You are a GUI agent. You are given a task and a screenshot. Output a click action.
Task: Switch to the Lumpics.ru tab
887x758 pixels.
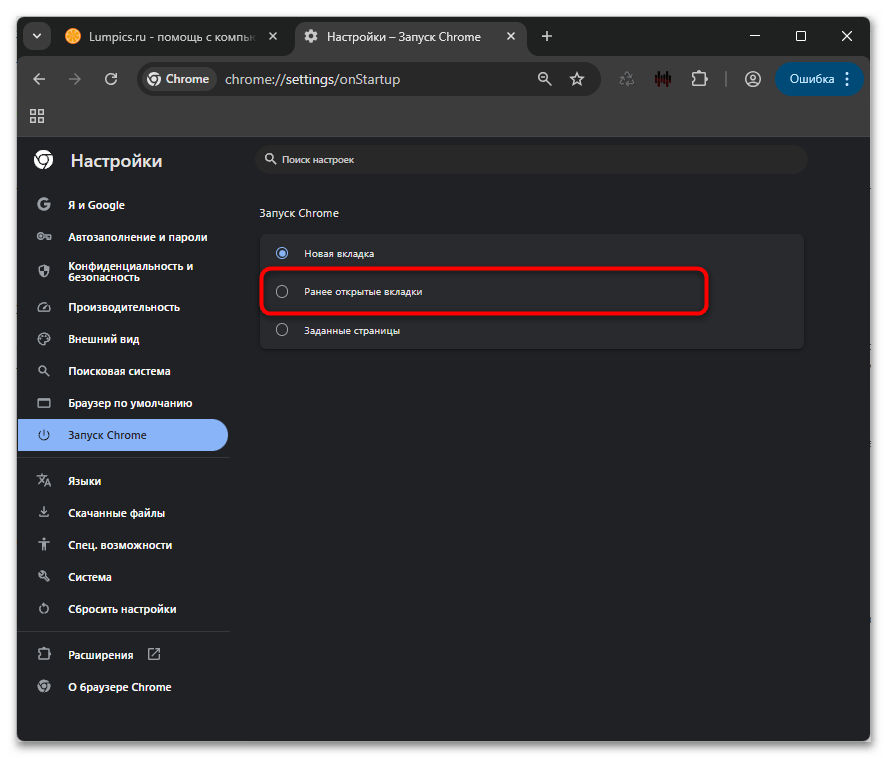click(x=170, y=37)
